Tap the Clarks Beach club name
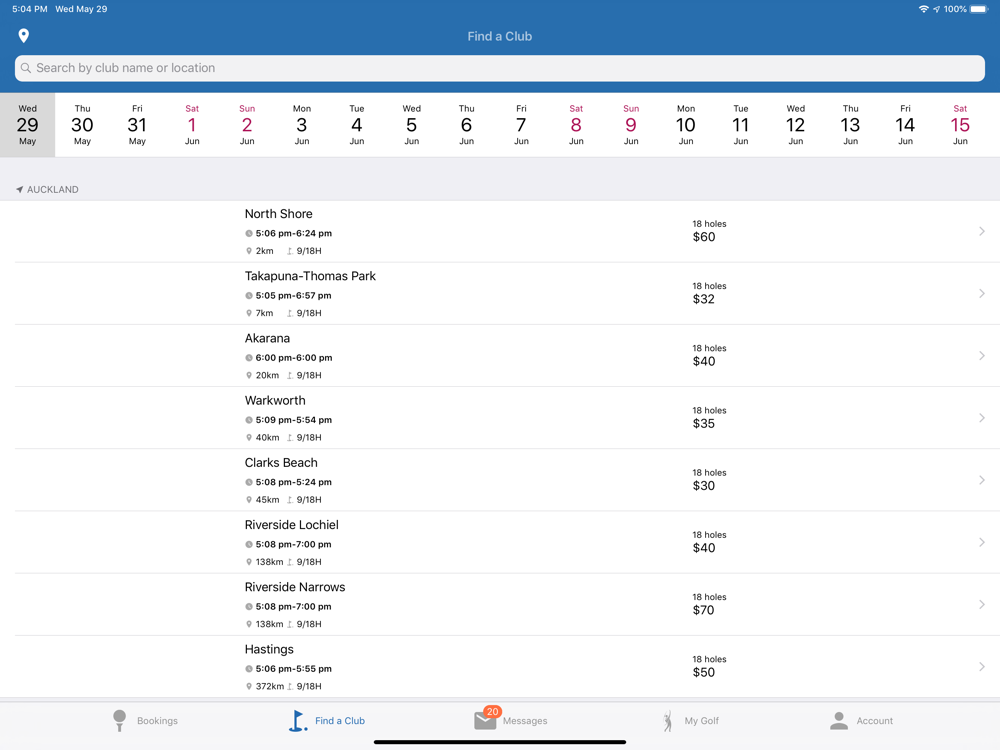Image resolution: width=1000 pixels, height=750 pixels. click(x=281, y=462)
